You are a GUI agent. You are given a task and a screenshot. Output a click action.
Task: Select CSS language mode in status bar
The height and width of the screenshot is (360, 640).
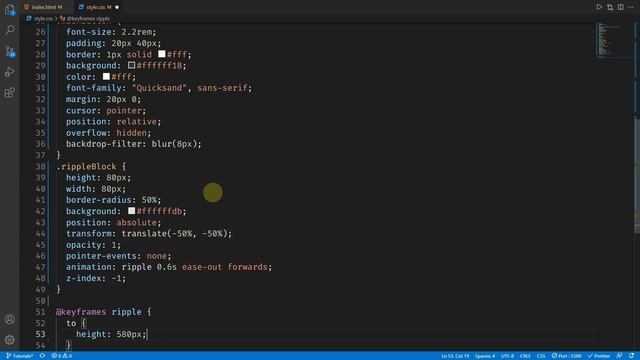(x=541, y=356)
